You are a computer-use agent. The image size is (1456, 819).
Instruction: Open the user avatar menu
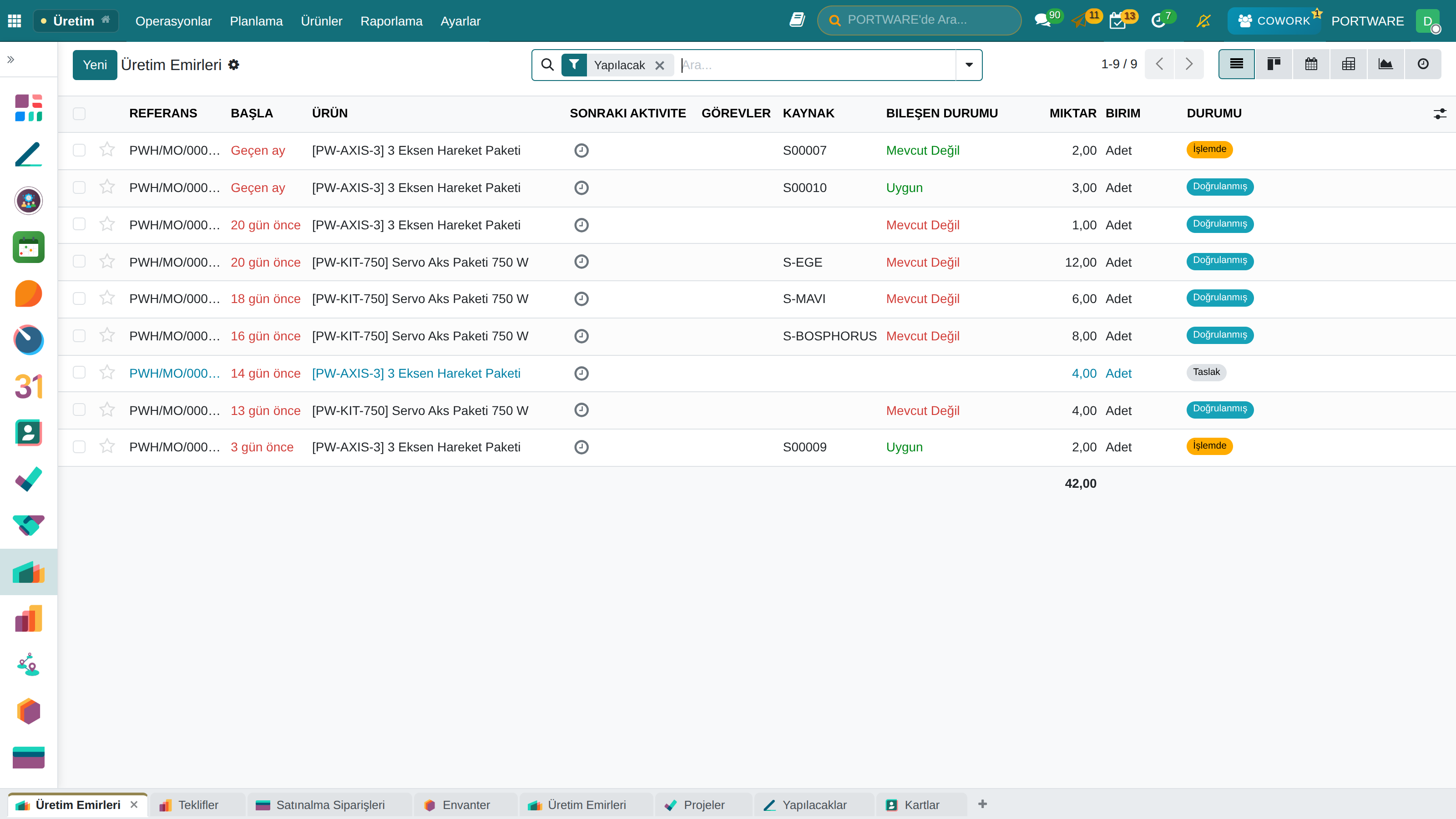(1428, 21)
